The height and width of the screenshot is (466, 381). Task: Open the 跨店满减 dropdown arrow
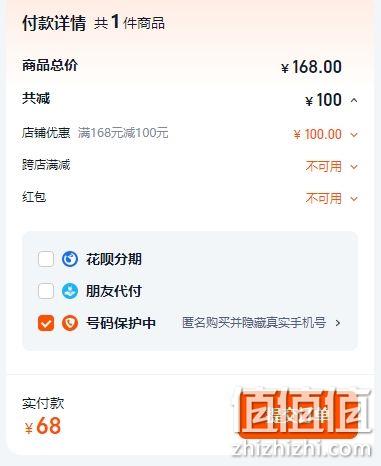coord(354,166)
